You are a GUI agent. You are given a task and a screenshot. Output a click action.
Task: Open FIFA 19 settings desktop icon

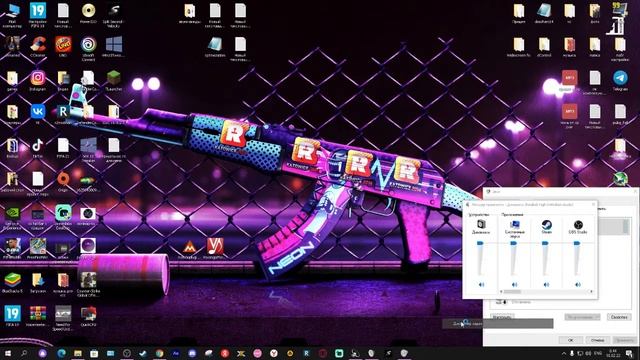pyautogui.click(x=38, y=15)
